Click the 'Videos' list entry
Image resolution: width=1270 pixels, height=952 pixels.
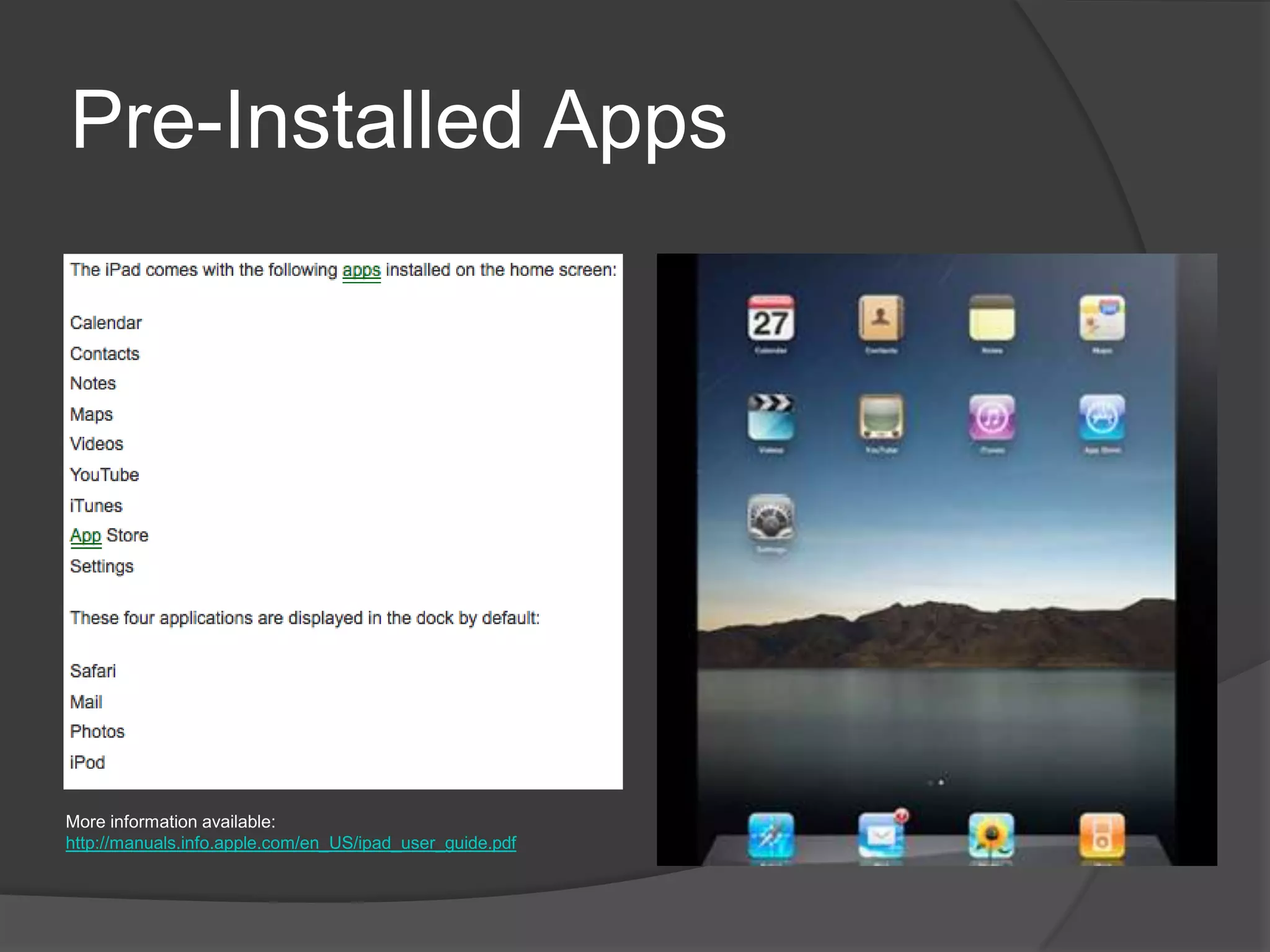[x=97, y=444]
